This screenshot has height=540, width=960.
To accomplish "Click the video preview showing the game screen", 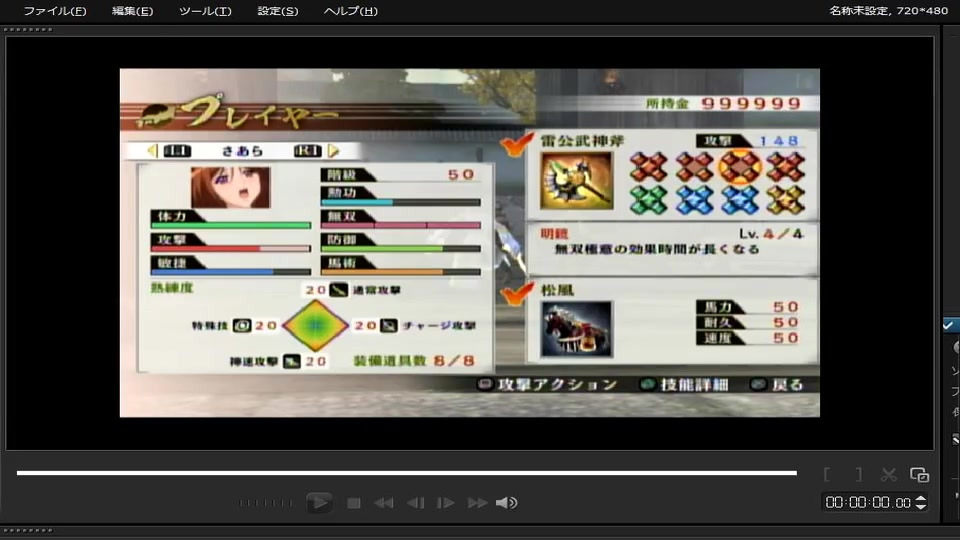I will pos(470,242).
